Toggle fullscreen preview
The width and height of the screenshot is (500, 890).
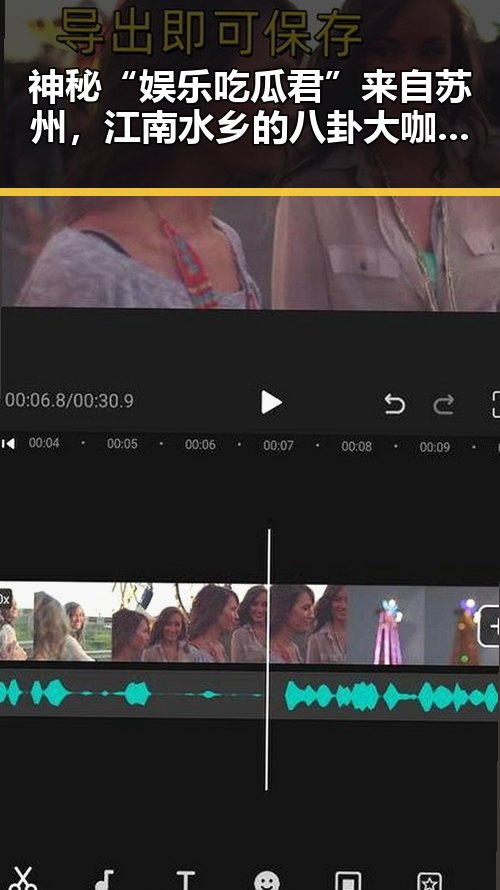(x=495, y=404)
